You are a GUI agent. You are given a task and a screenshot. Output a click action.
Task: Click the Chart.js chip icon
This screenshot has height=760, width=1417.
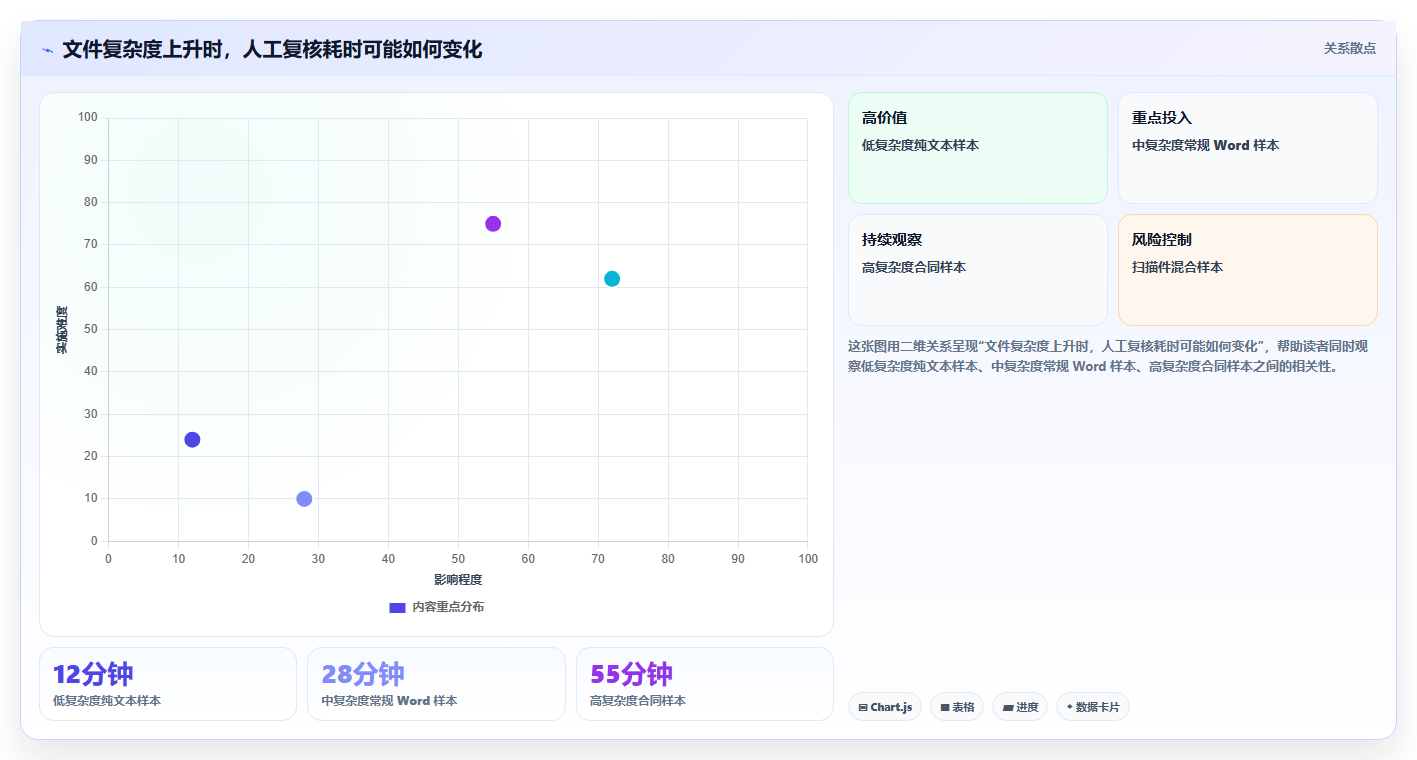[863, 708]
